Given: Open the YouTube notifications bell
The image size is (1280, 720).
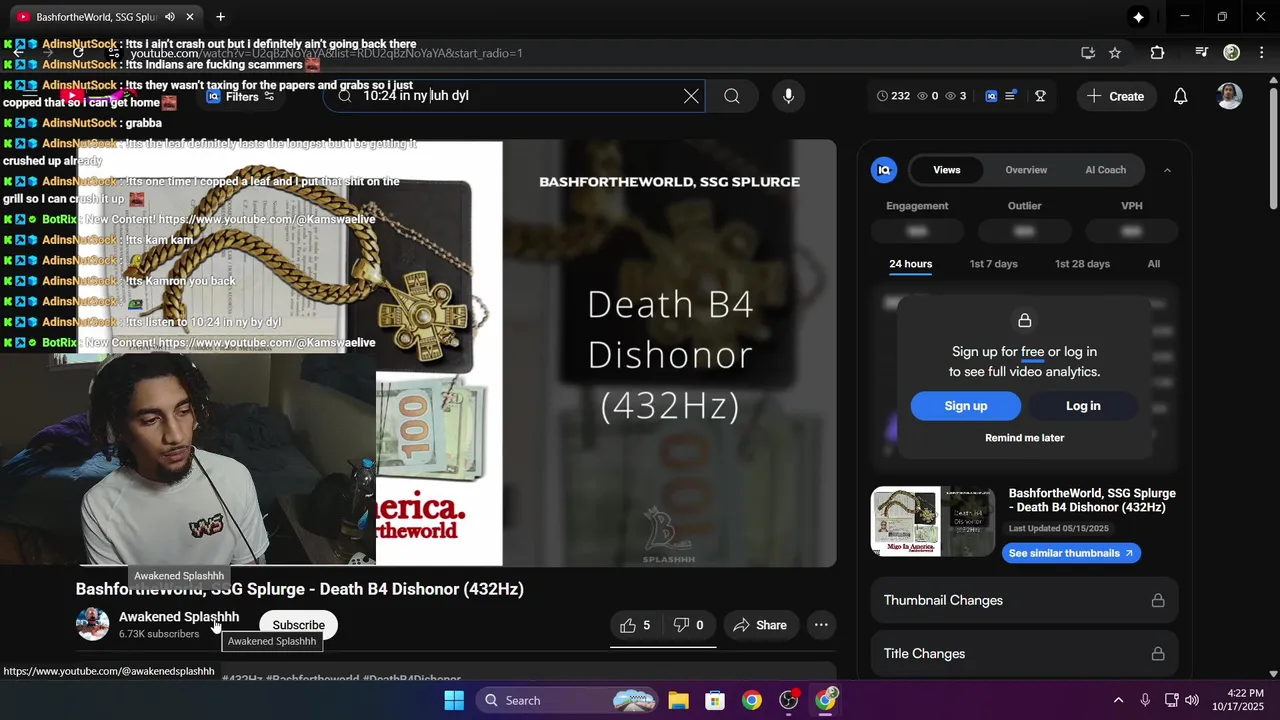Looking at the screenshot, I should pyautogui.click(x=1180, y=96).
